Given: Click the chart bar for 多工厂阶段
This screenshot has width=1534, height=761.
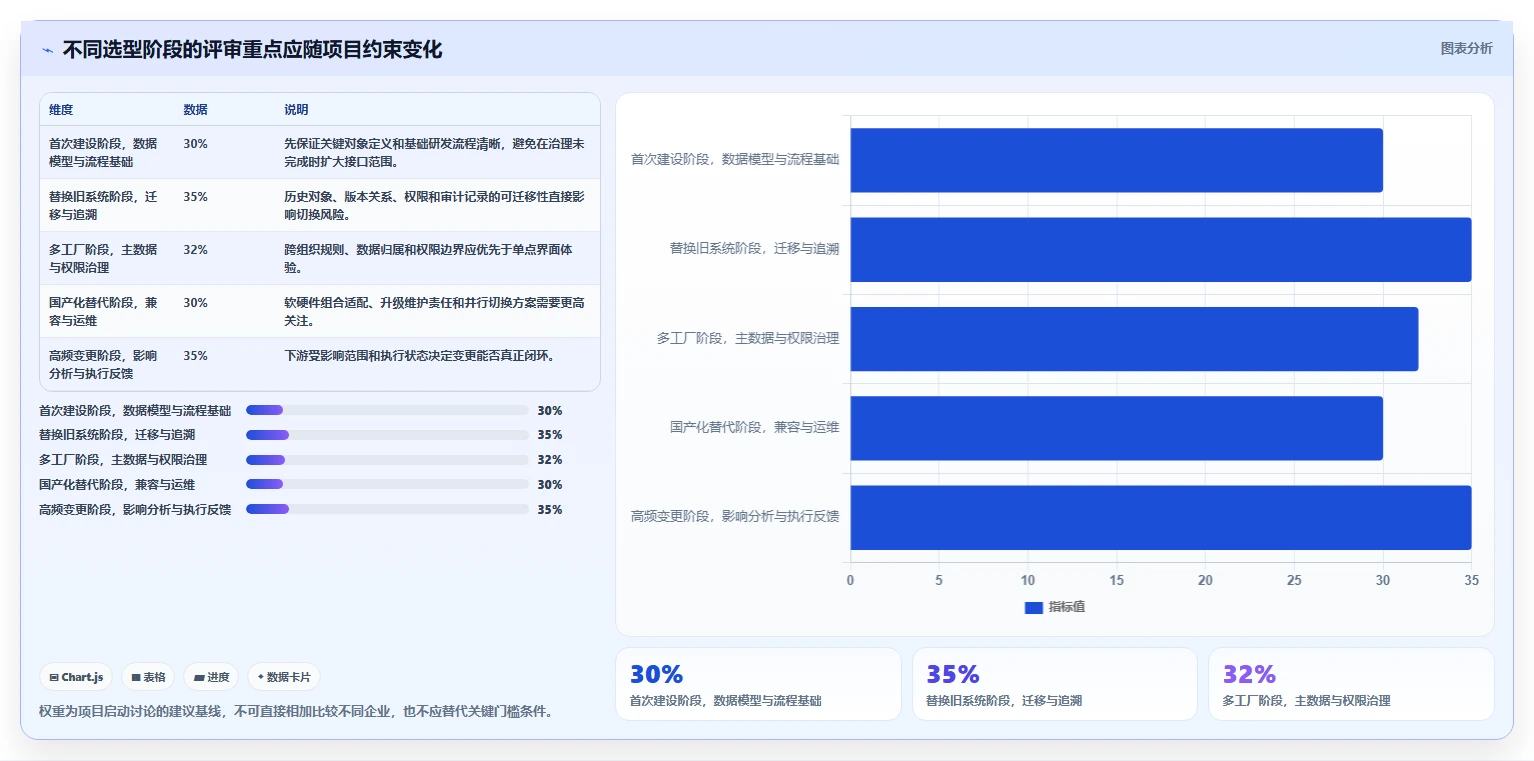Looking at the screenshot, I should click(x=1134, y=338).
